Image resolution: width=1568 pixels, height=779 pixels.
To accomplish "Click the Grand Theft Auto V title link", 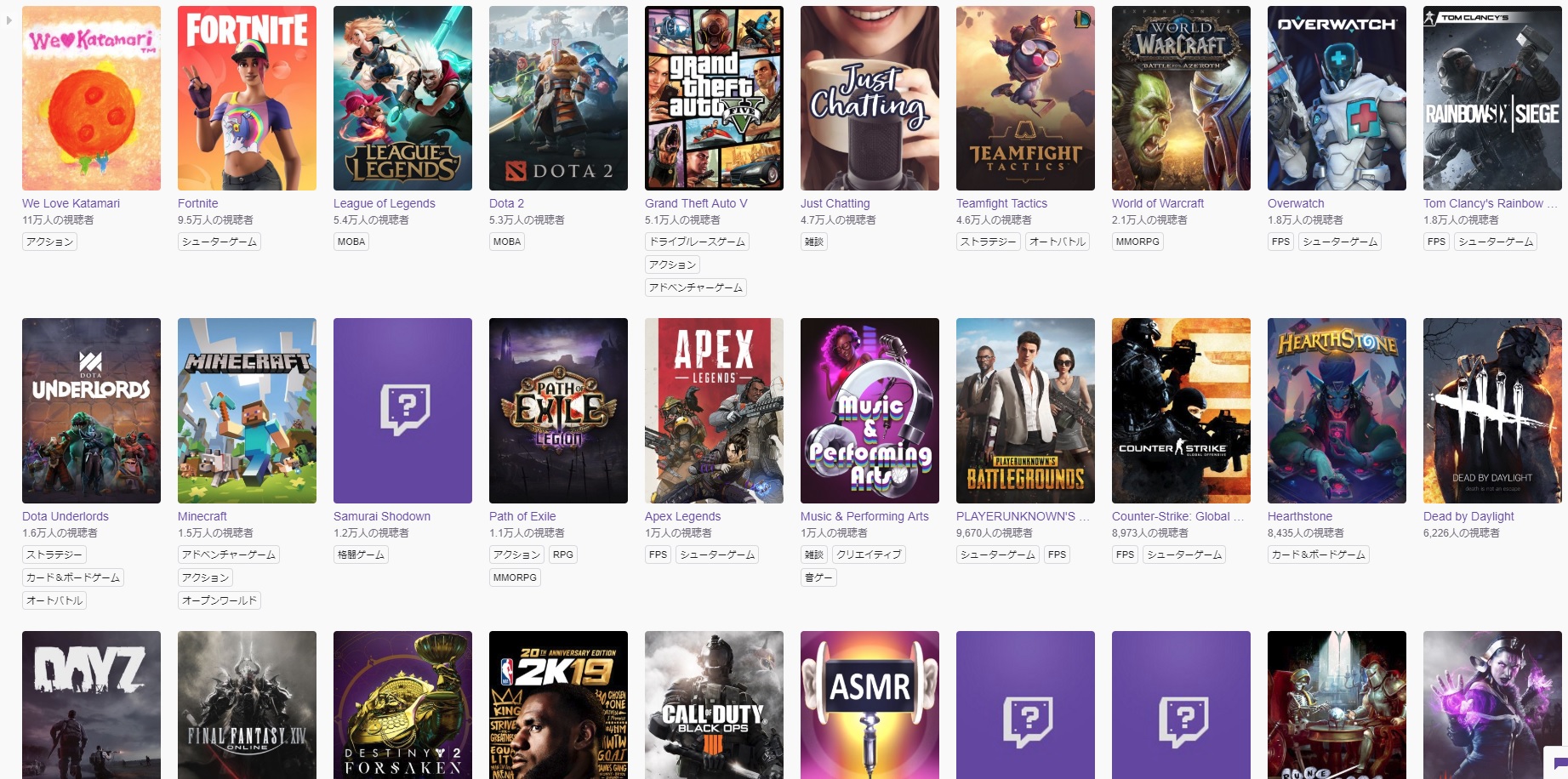I will pos(696,203).
